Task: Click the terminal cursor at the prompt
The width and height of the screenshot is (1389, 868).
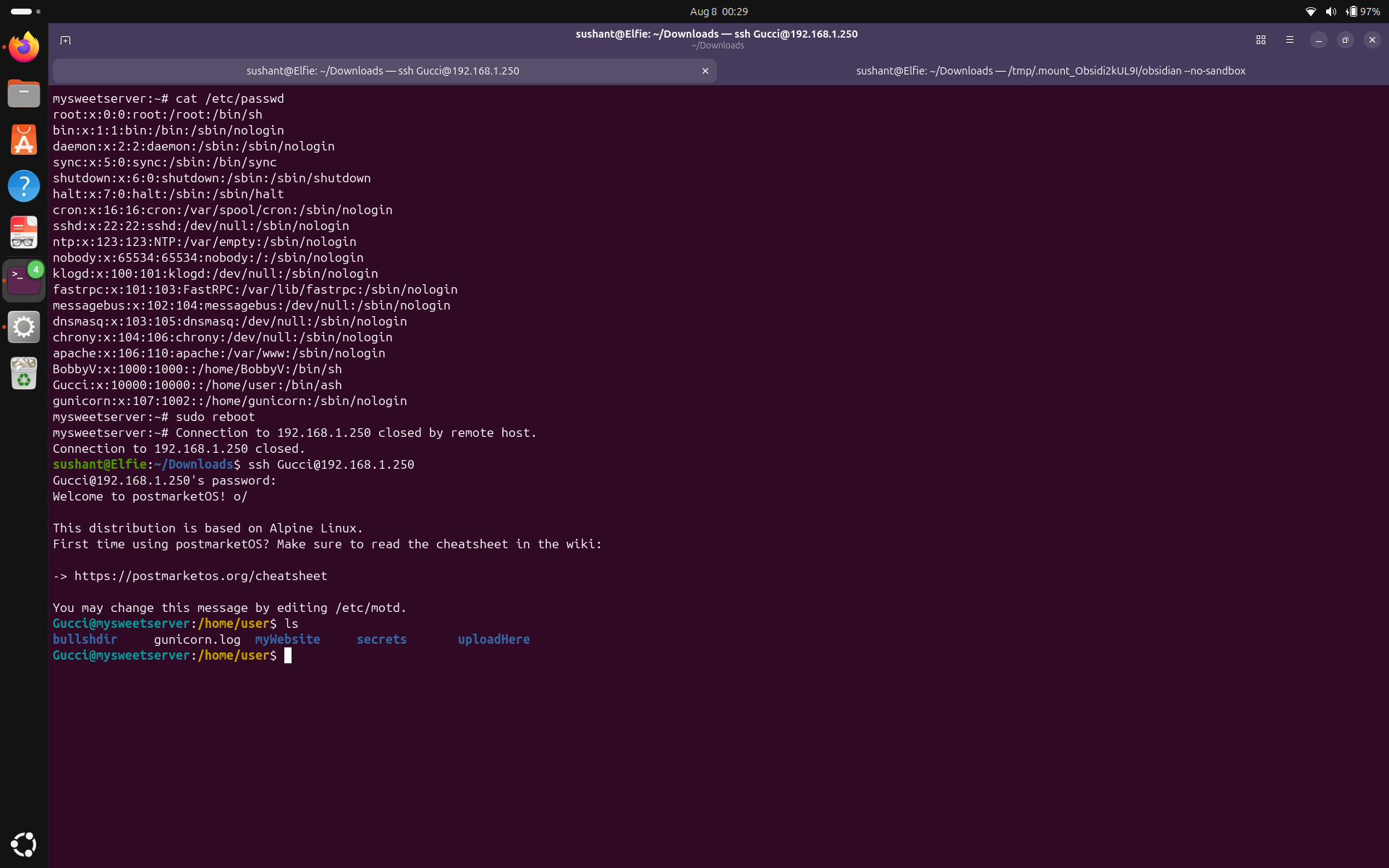Action: (288, 655)
